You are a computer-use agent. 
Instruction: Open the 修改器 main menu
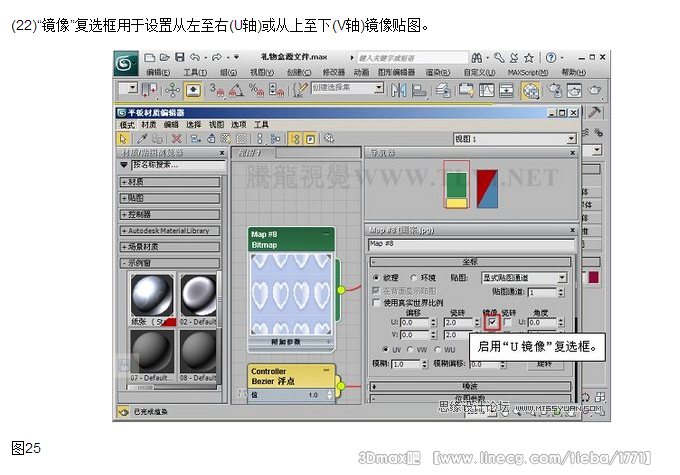tap(333, 72)
